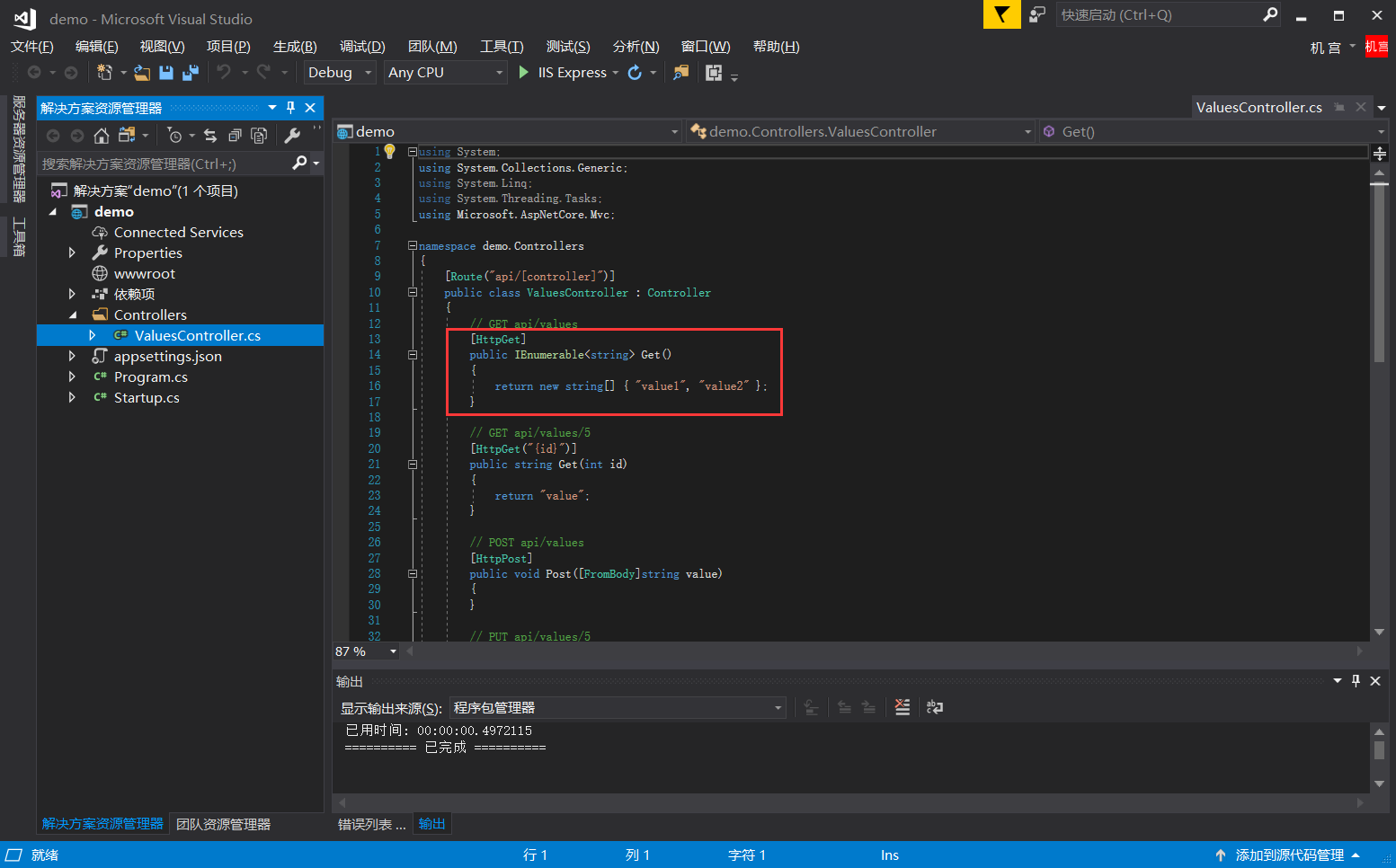Screen dimensions: 1396x868
Task: Click the Undo arrow in the toolbar
Action: coord(224,72)
